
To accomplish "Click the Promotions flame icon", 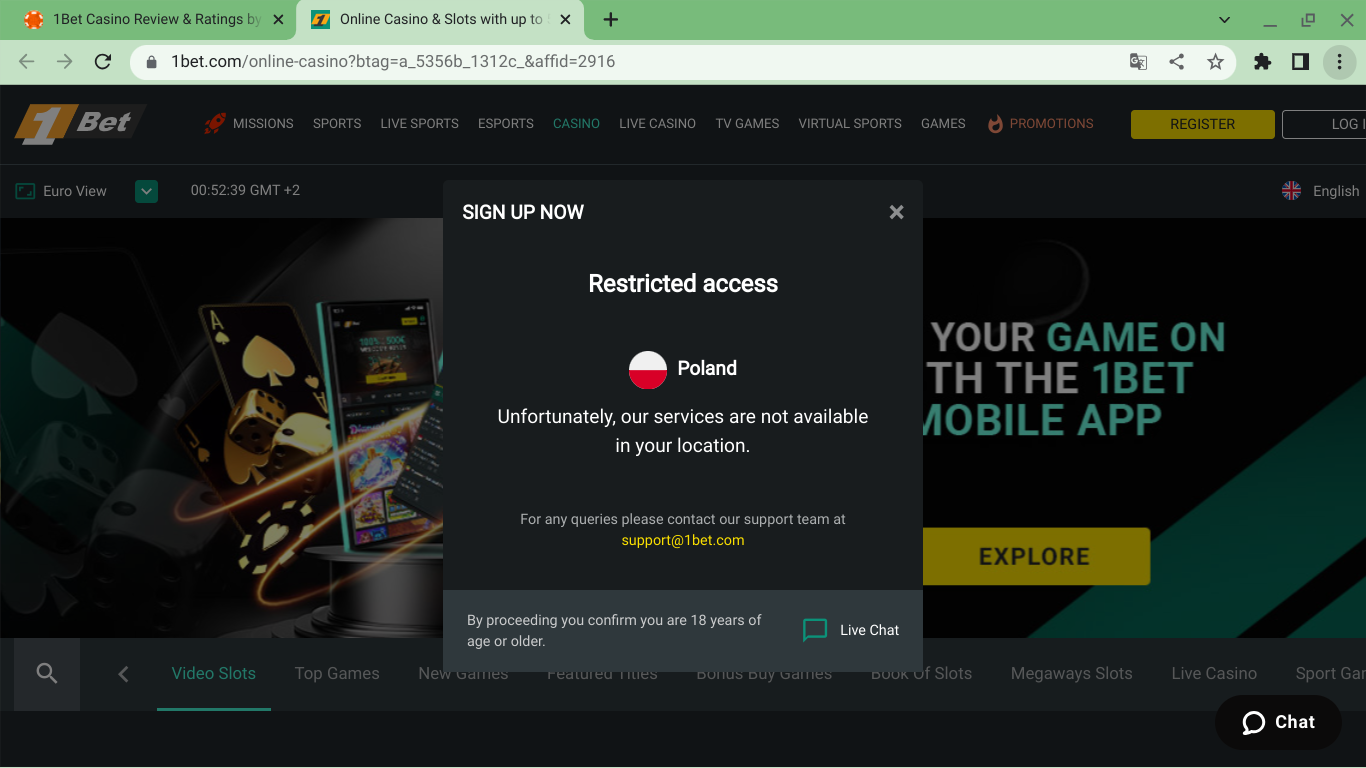I will click(995, 124).
